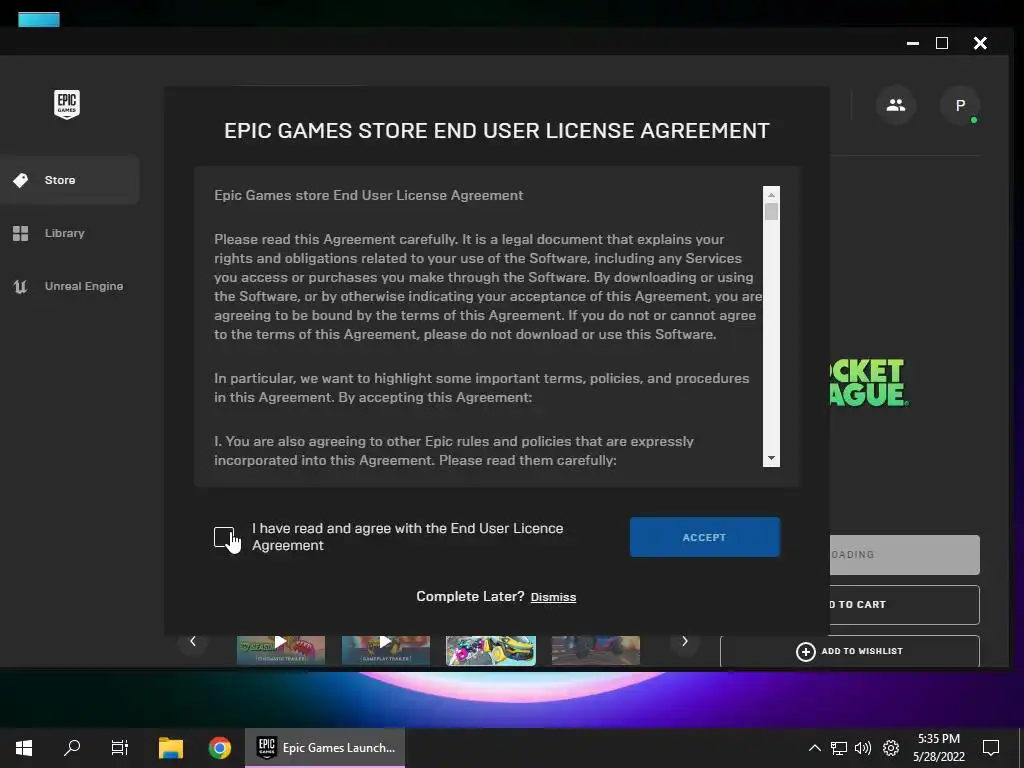
Task: Go to previous media in carousel
Action: [x=193, y=641]
